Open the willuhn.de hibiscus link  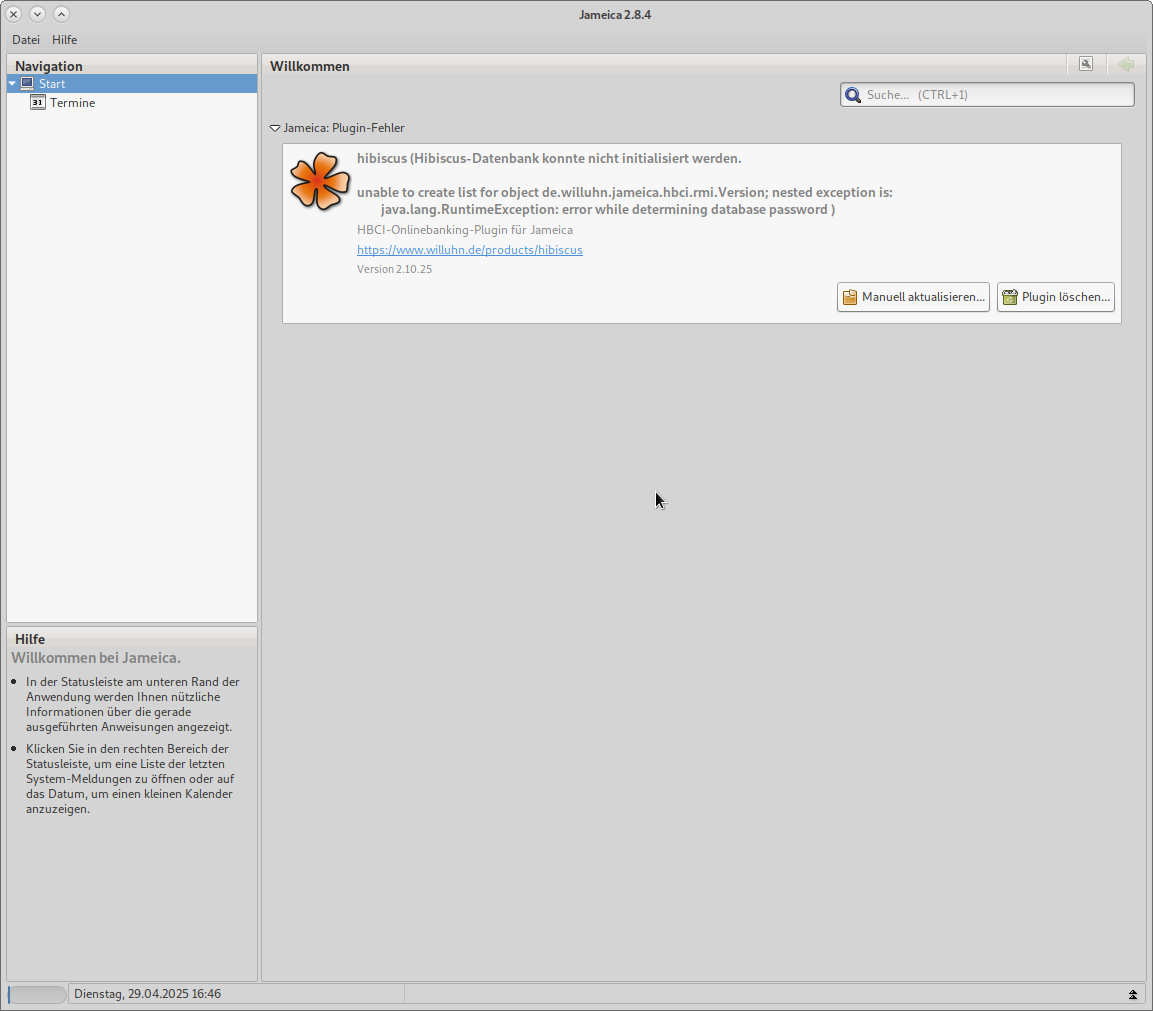pyautogui.click(x=470, y=250)
